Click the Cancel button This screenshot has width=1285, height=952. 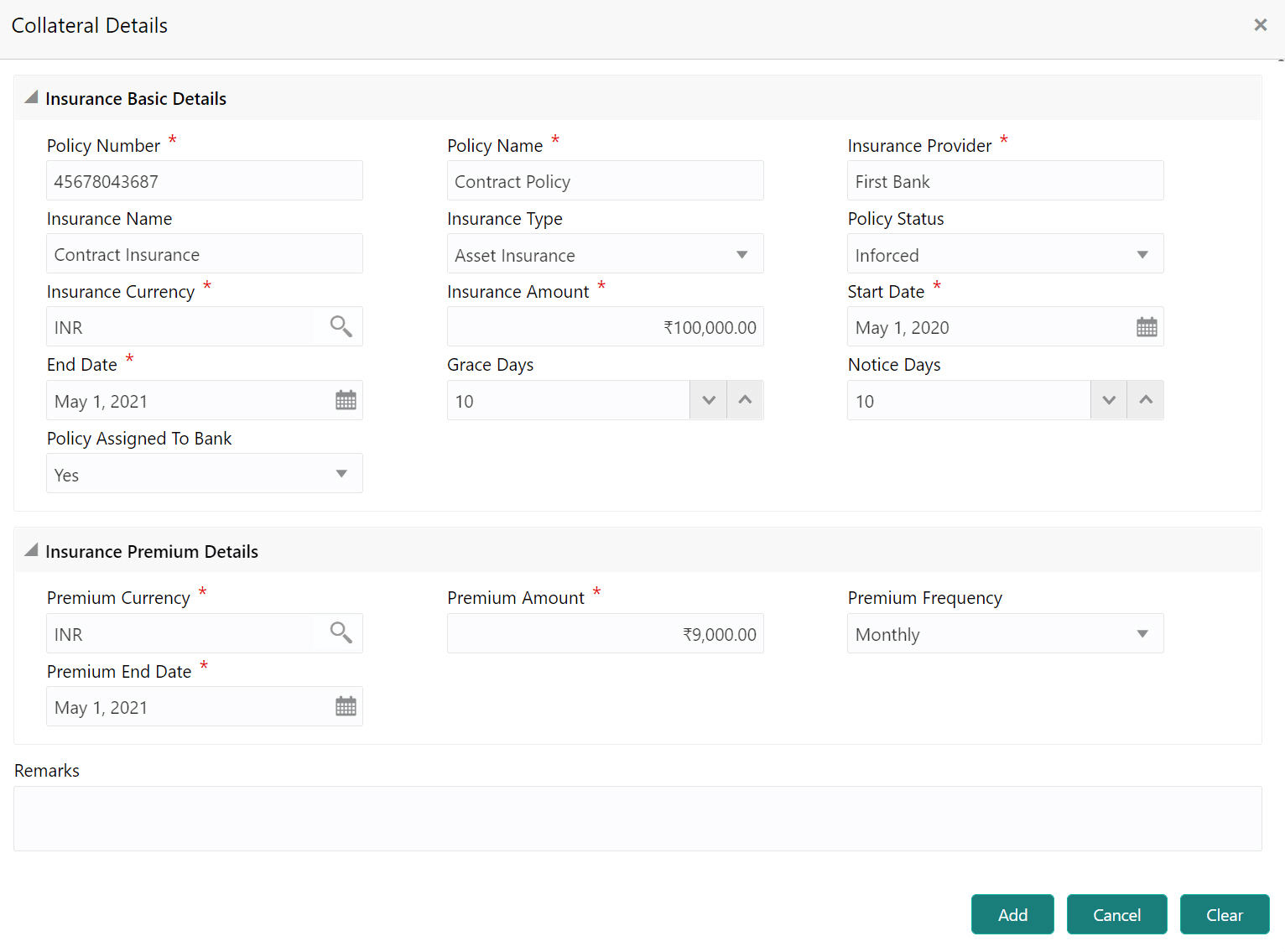pyautogui.click(x=1116, y=914)
